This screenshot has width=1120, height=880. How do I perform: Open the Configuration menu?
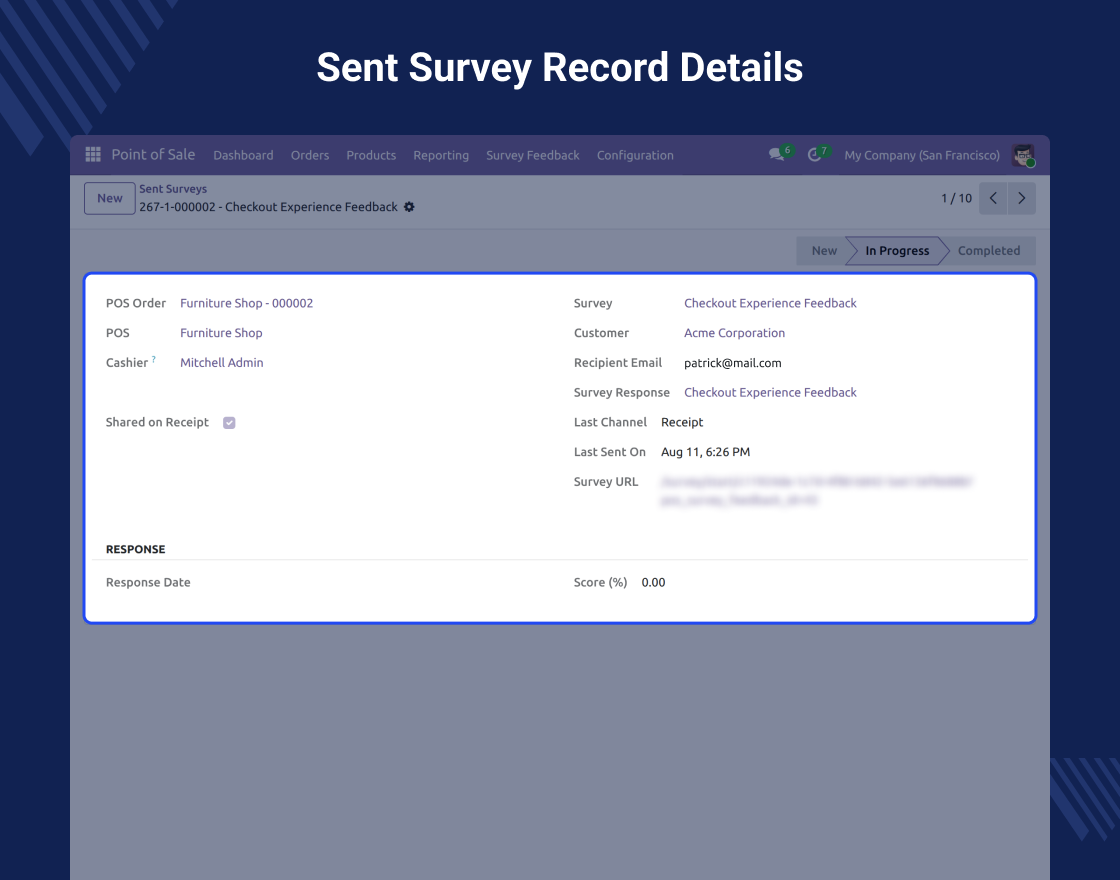(x=635, y=155)
